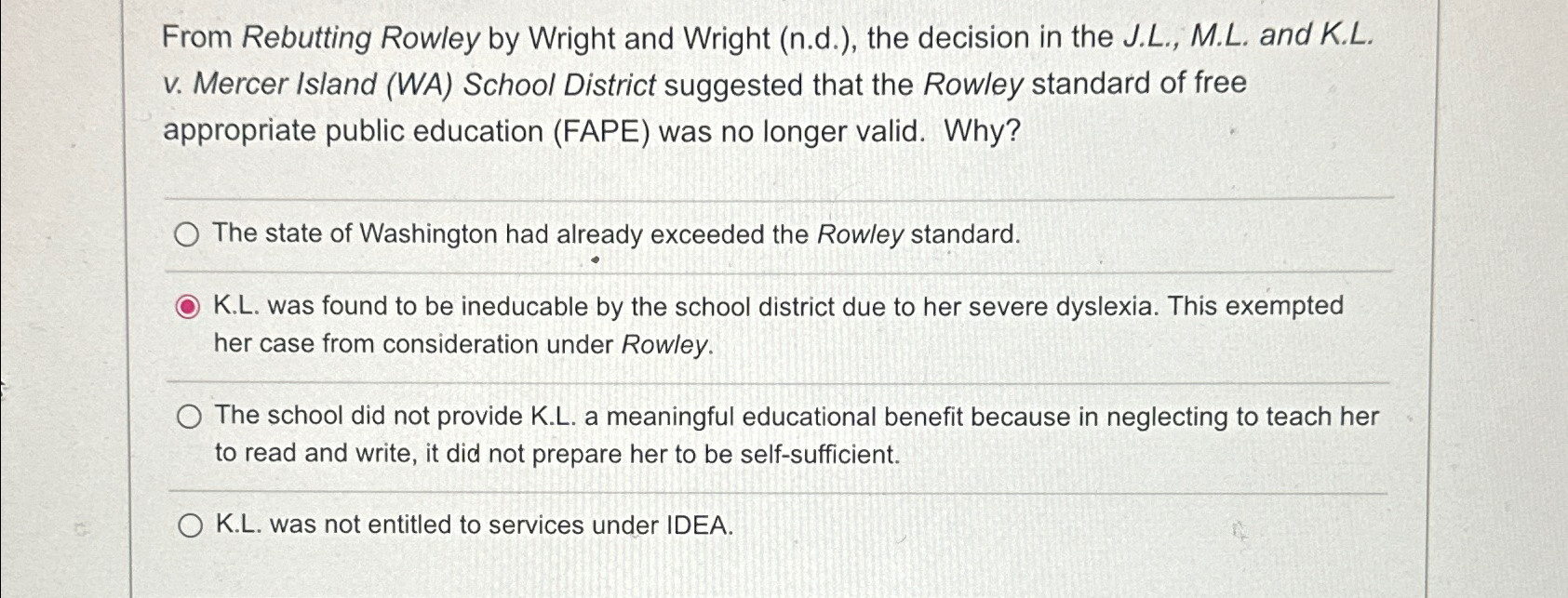The height and width of the screenshot is (598, 1568).
Task: Click the filled radio button next to dyslexia answer
Action: tap(189, 304)
